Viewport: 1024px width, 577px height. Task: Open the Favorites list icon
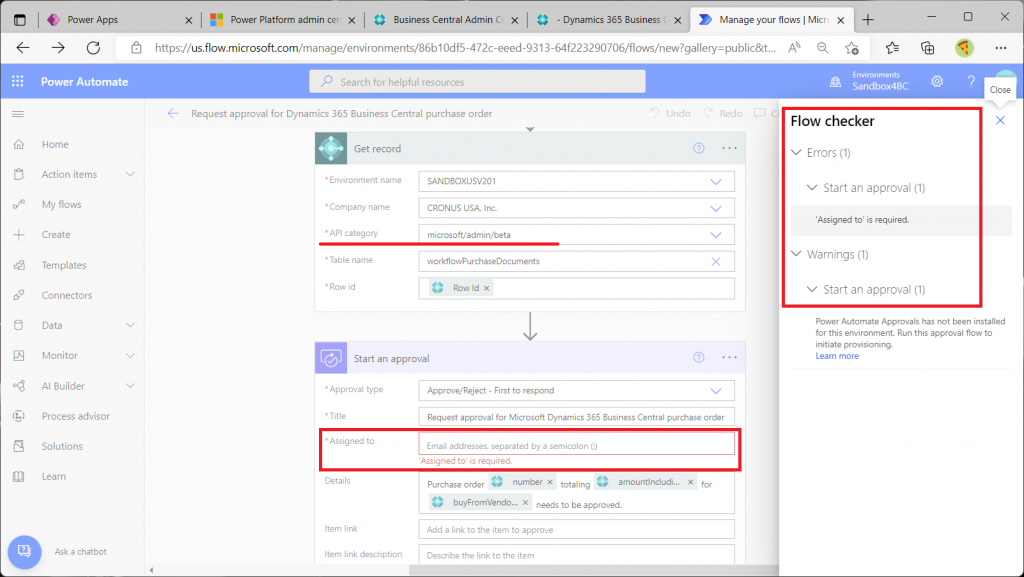(892, 48)
